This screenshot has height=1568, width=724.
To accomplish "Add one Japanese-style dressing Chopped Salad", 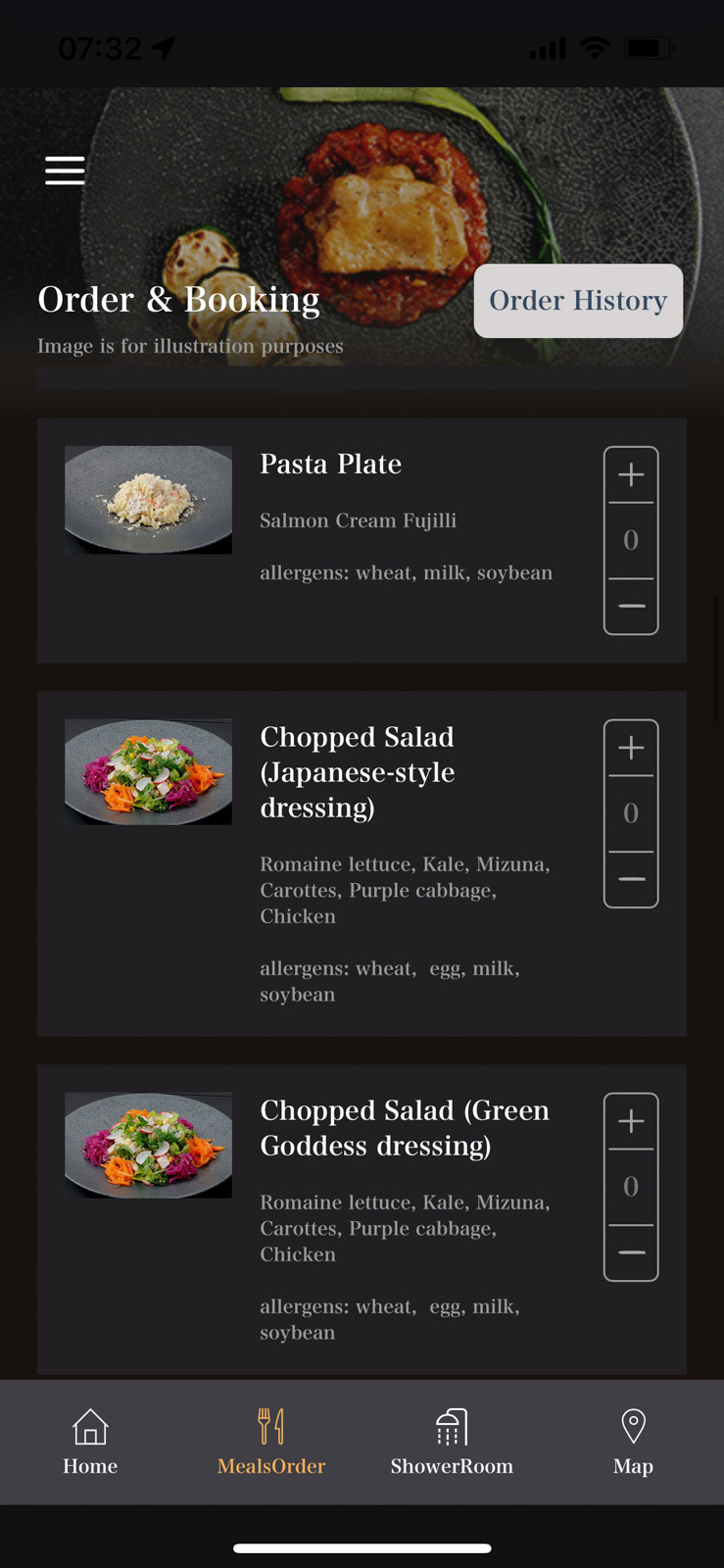I will [x=631, y=749].
